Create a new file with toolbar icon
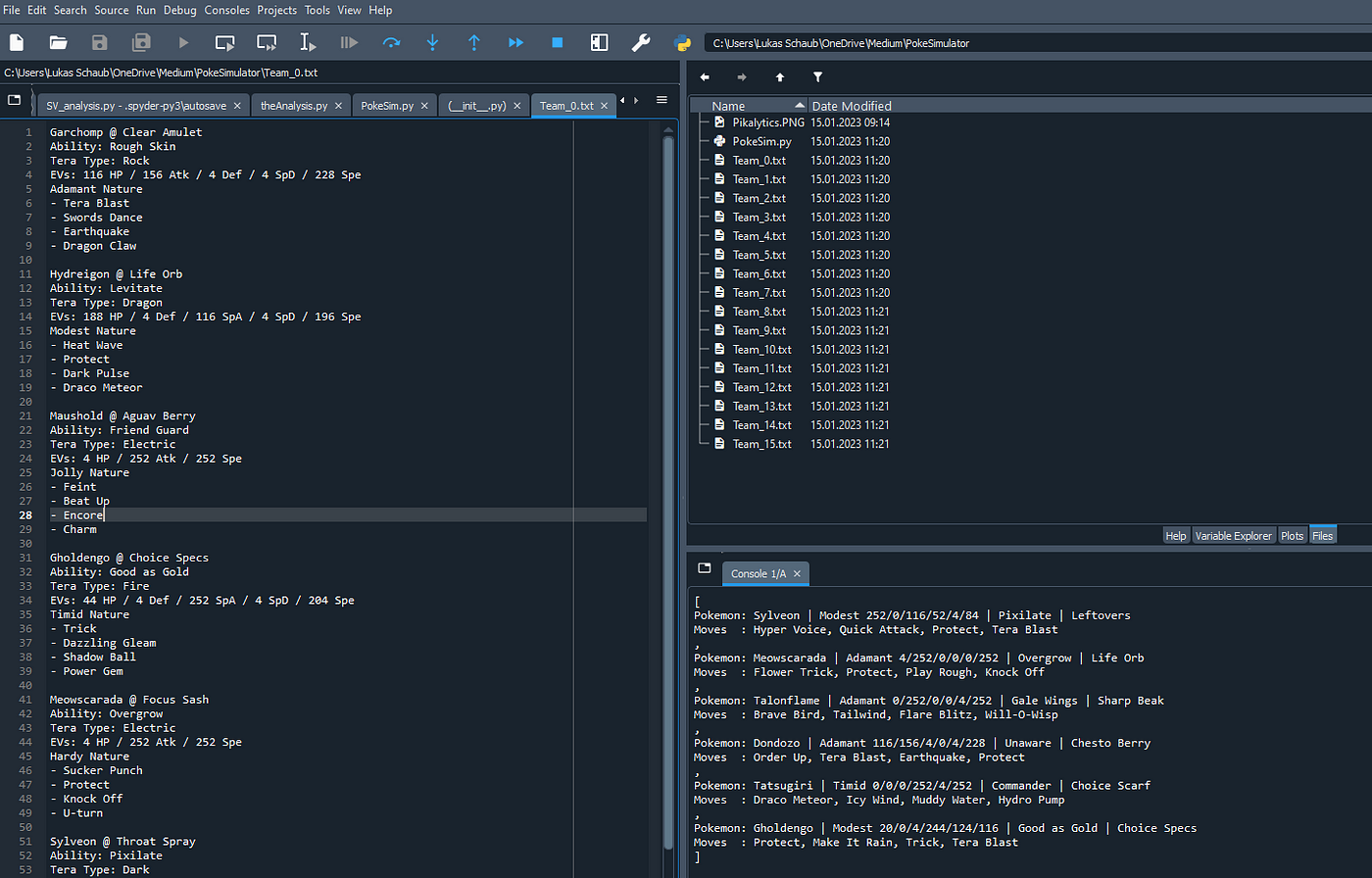This screenshot has height=878, width=1372. (17, 42)
